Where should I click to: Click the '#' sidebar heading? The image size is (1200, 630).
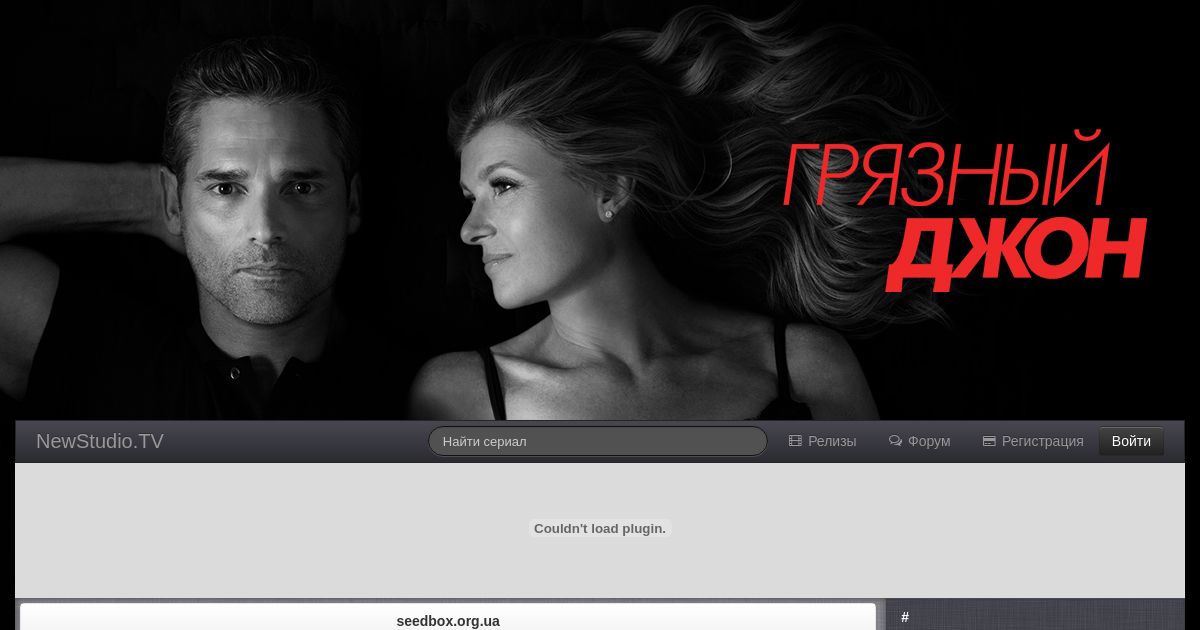(x=905, y=617)
